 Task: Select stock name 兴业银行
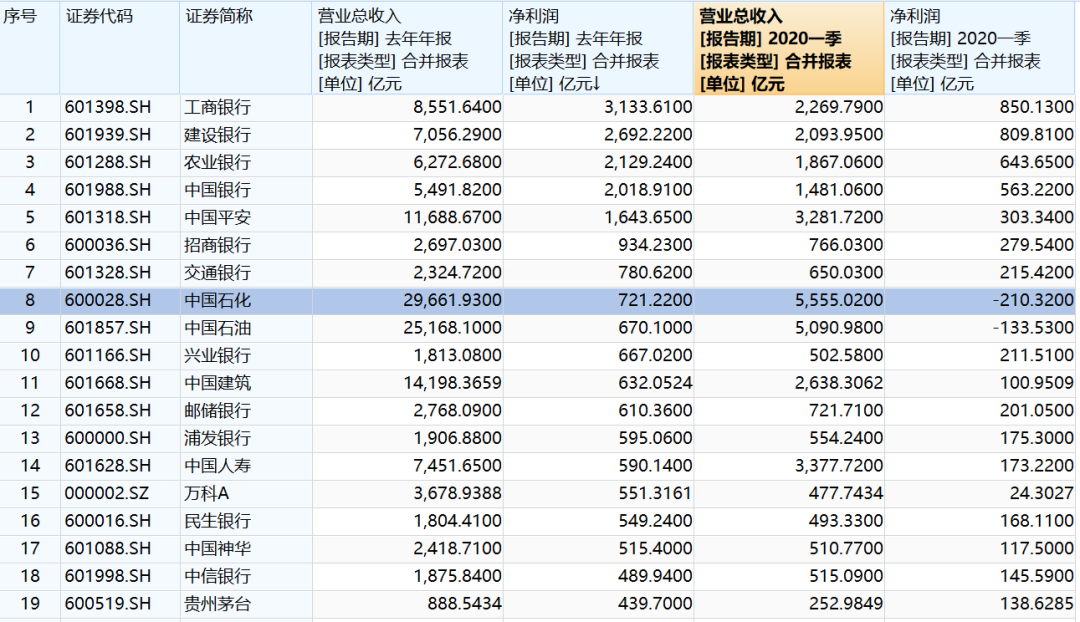click(x=218, y=355)
